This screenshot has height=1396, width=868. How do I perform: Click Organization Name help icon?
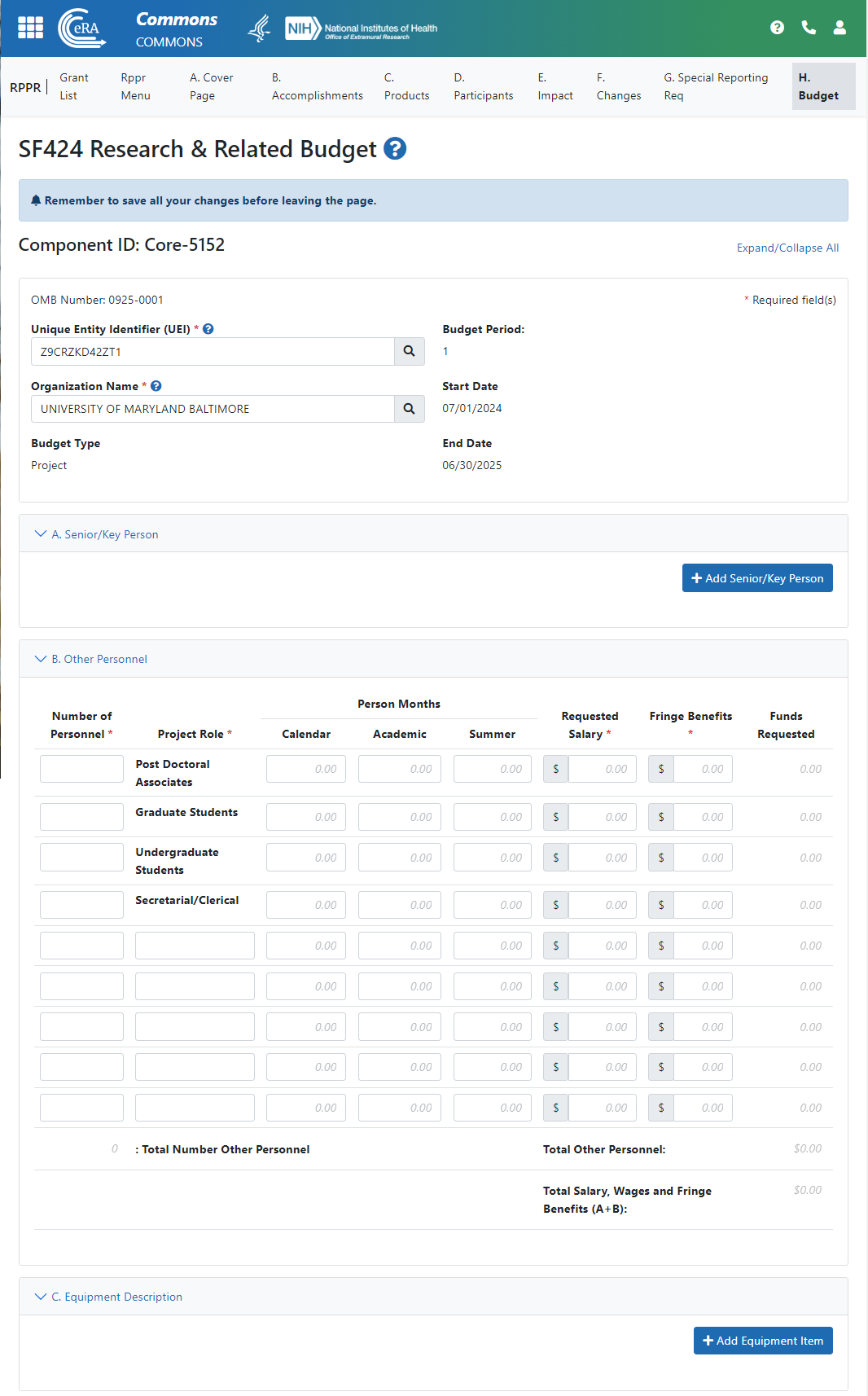click(x=156, y=386)
